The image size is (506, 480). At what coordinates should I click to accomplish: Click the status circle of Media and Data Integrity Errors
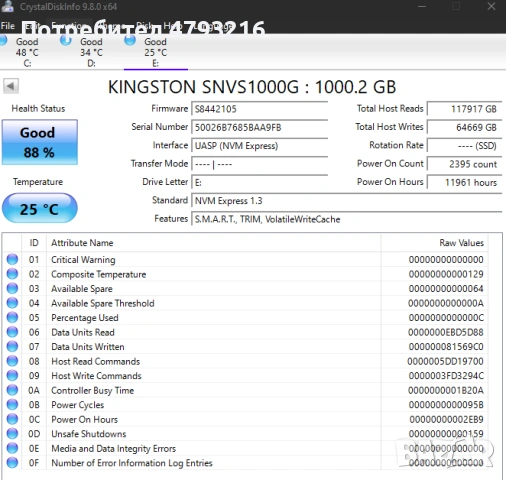tap(12, 448)
